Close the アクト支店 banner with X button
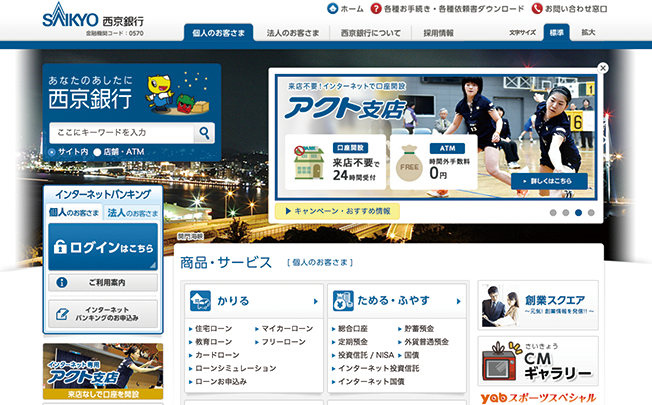 coord(603,68)
